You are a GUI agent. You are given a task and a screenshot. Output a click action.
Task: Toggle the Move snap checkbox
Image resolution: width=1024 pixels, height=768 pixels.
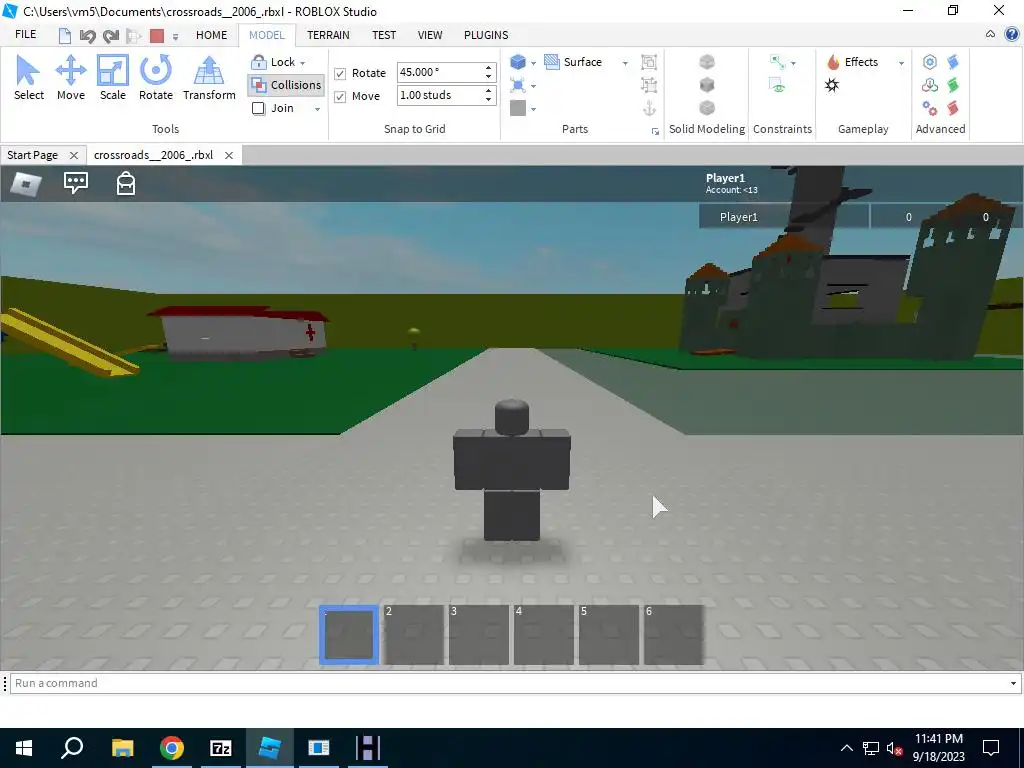tap(340, 97)
